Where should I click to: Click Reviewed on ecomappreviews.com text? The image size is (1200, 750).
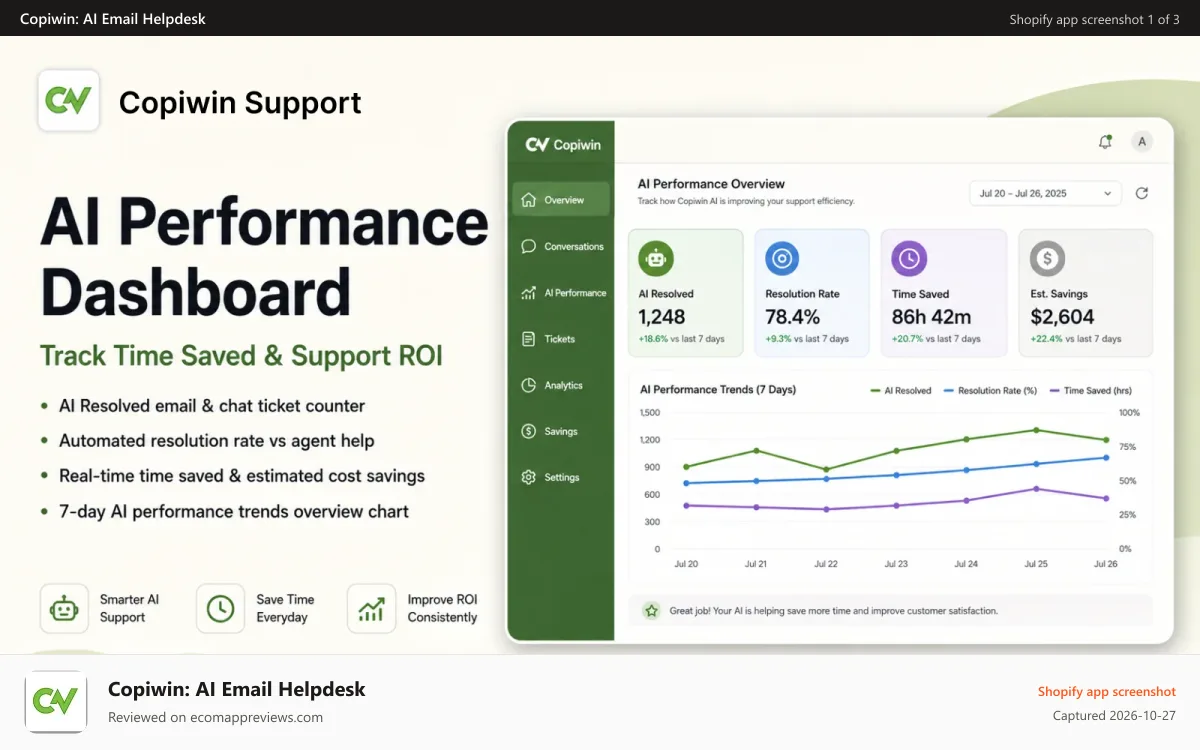coord(215,717)
